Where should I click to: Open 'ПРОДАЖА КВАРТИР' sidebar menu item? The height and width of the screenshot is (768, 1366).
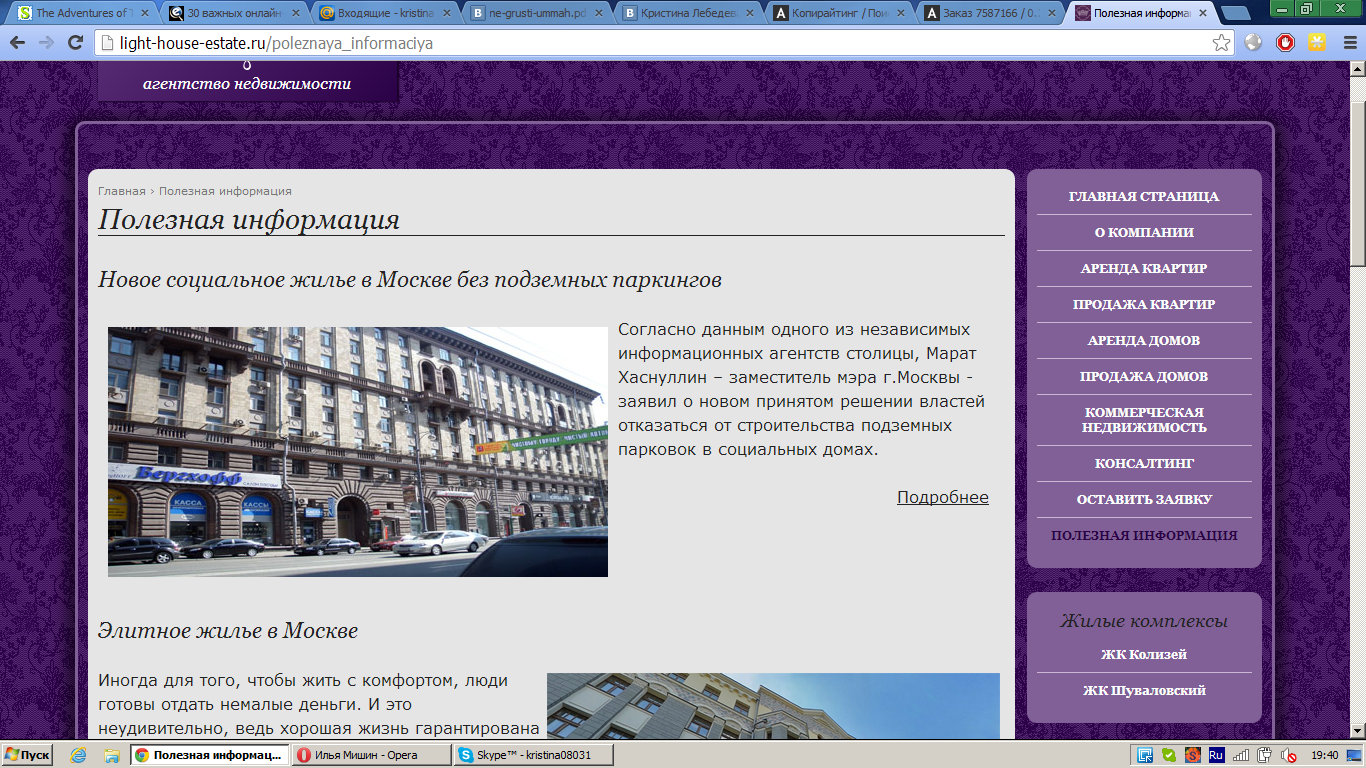pyautogui.click(x=1144, y=304)
